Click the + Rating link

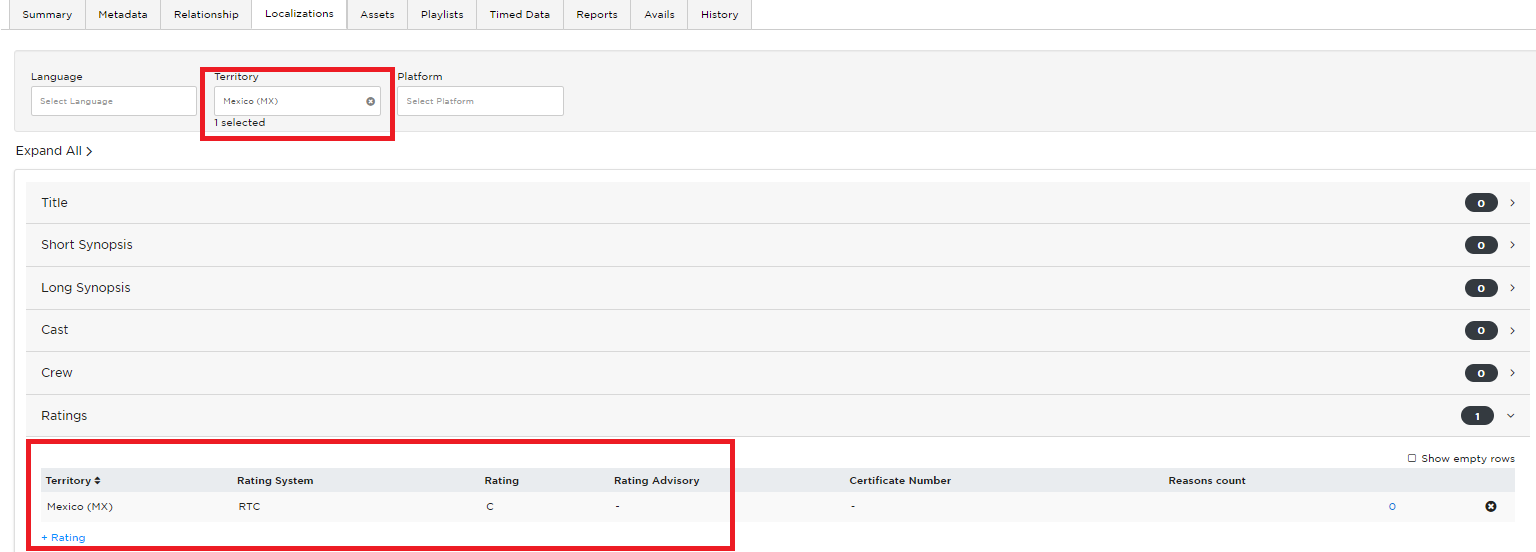point(63,538)
